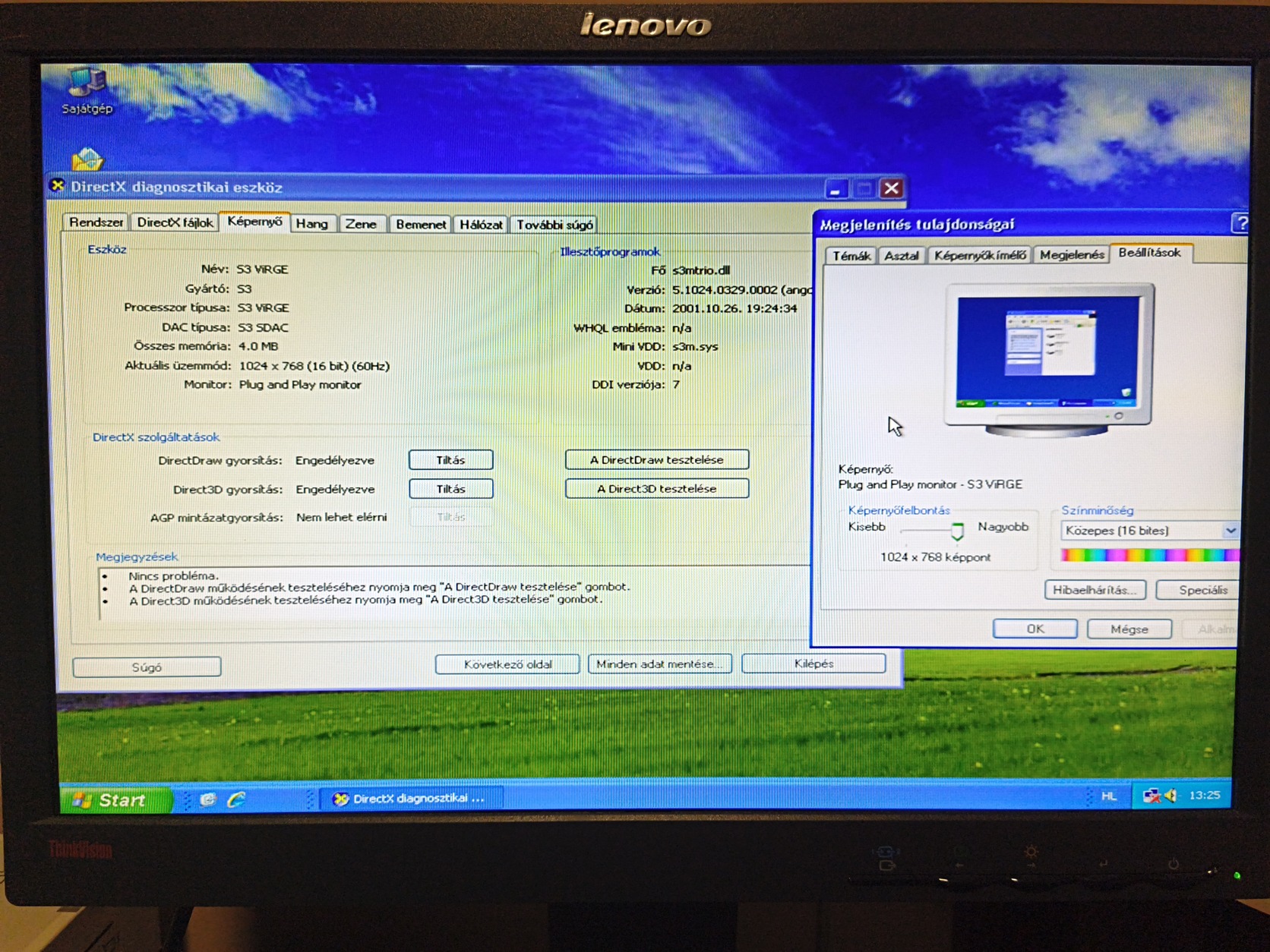Screen dimensions: 1270x952
Task: Click the "Nincs probléma." note line
Action: coord(174,575)
